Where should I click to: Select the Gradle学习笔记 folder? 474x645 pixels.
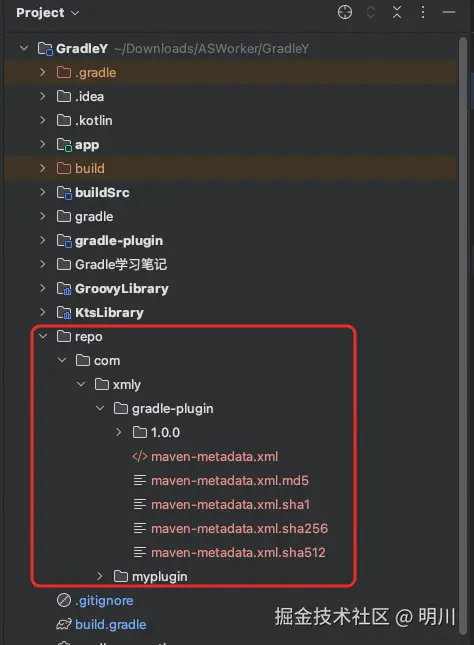(121, 264)
